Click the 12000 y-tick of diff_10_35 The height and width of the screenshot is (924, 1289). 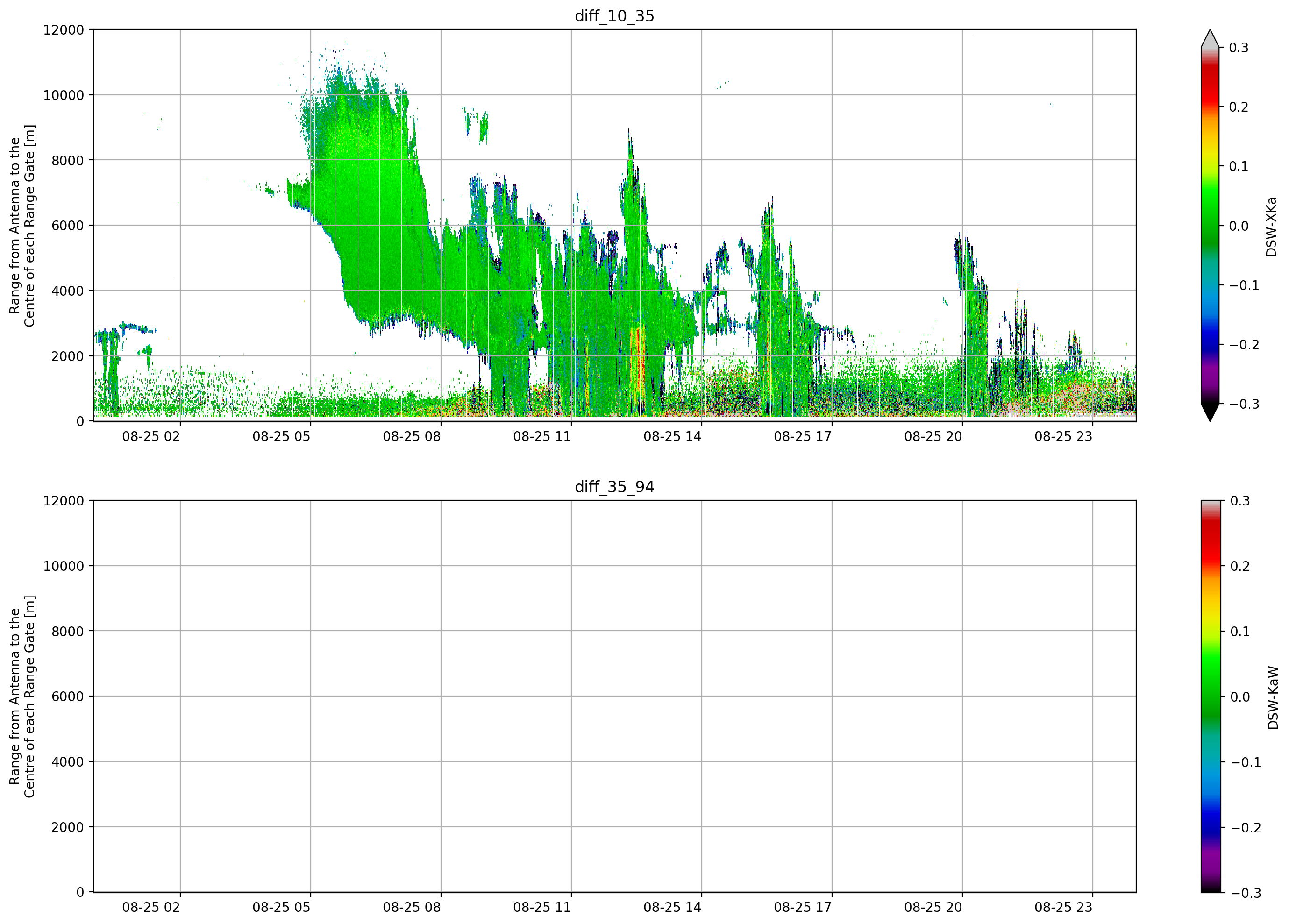click(x=64, y=29)
